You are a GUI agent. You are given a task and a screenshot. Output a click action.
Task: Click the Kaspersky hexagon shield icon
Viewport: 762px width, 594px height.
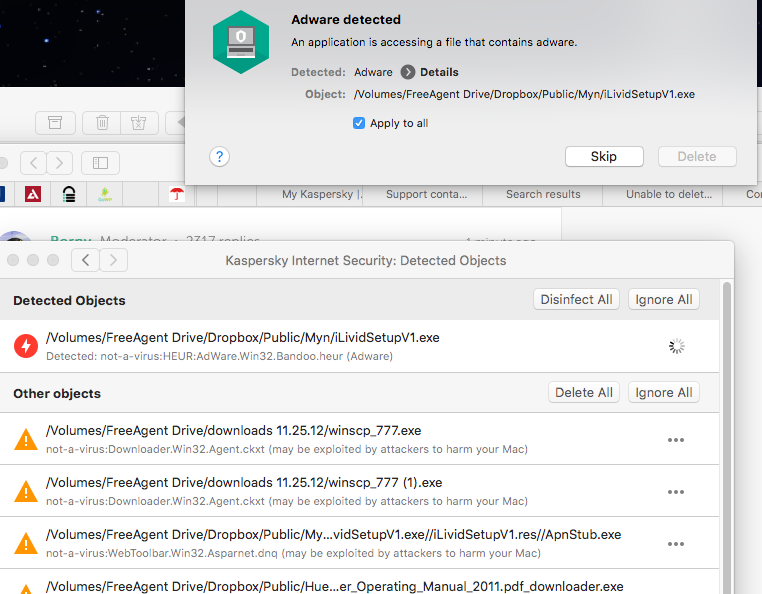[241, 42]
